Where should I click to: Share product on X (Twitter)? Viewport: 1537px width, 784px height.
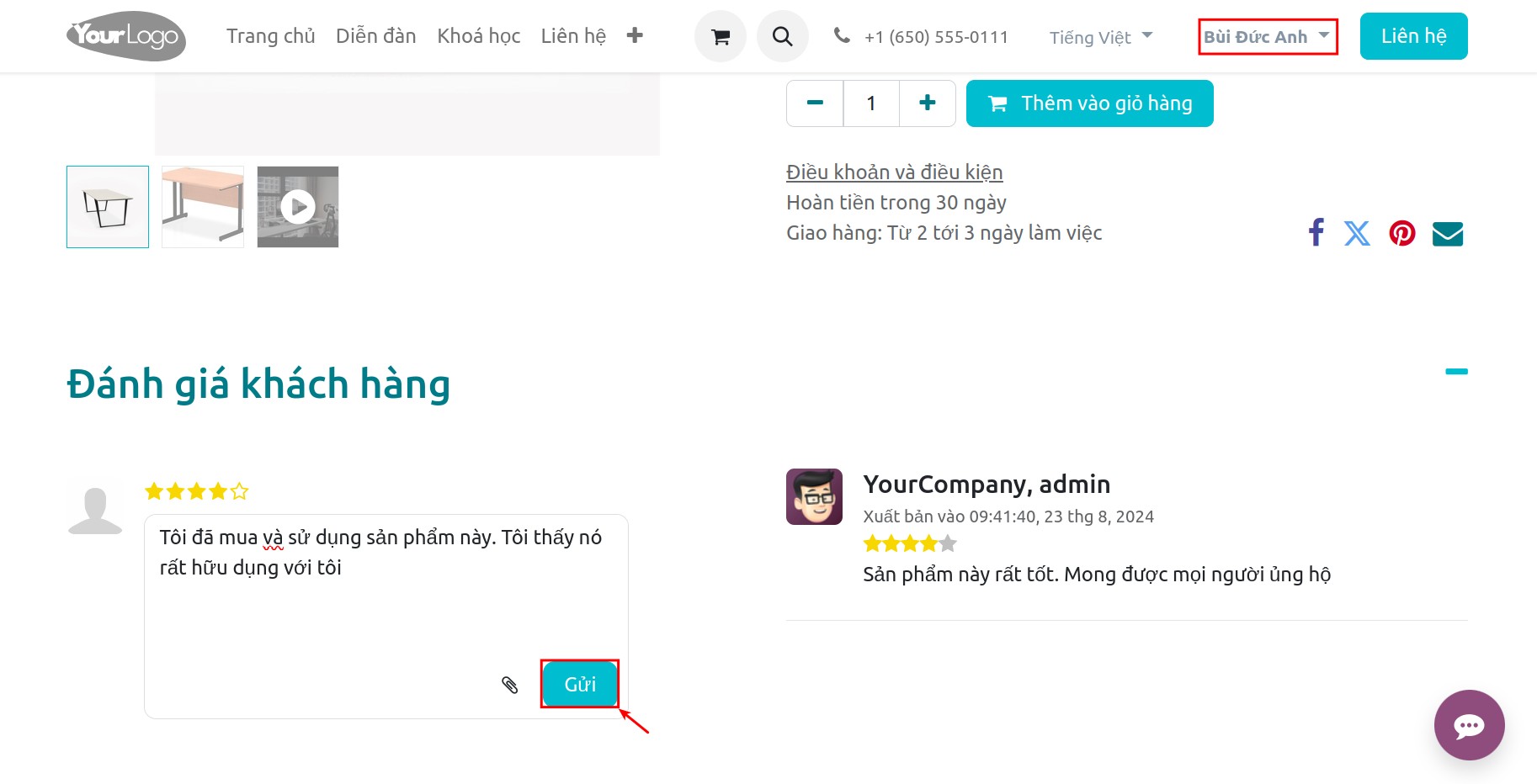click(x=1357, y=233)
